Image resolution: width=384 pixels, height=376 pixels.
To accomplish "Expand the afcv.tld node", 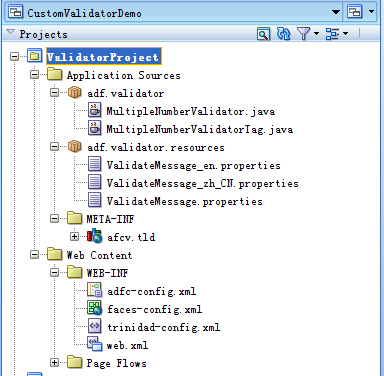I will [74, 236].
